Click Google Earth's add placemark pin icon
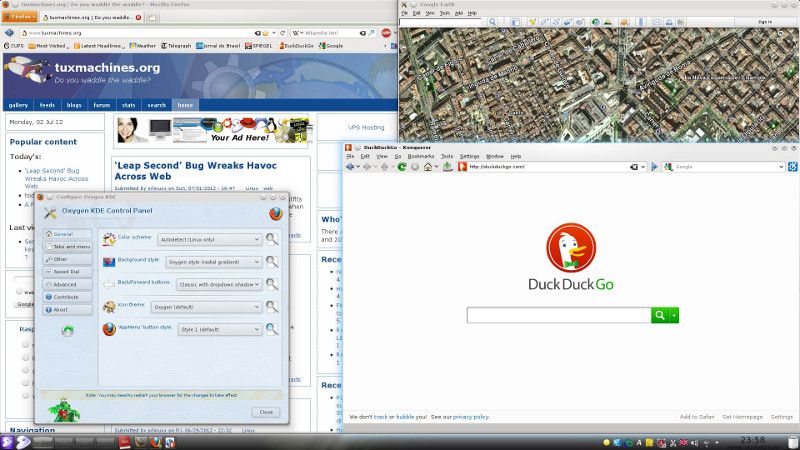800x450 pixels. 532,22
